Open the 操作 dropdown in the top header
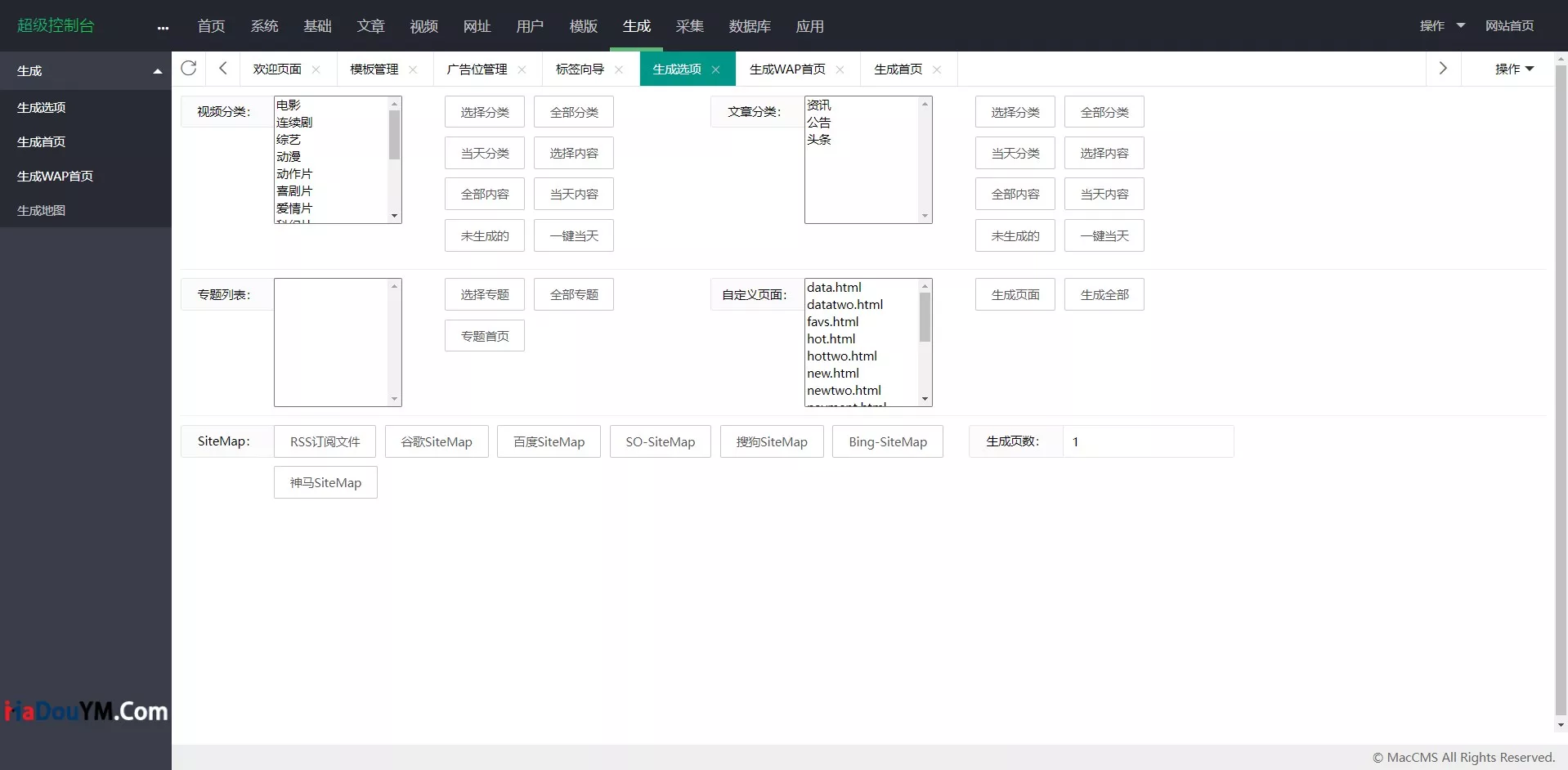Image resolution: width=1568 pixels, height=770 pixels. pyautogui.click(x=1441, y=26)
